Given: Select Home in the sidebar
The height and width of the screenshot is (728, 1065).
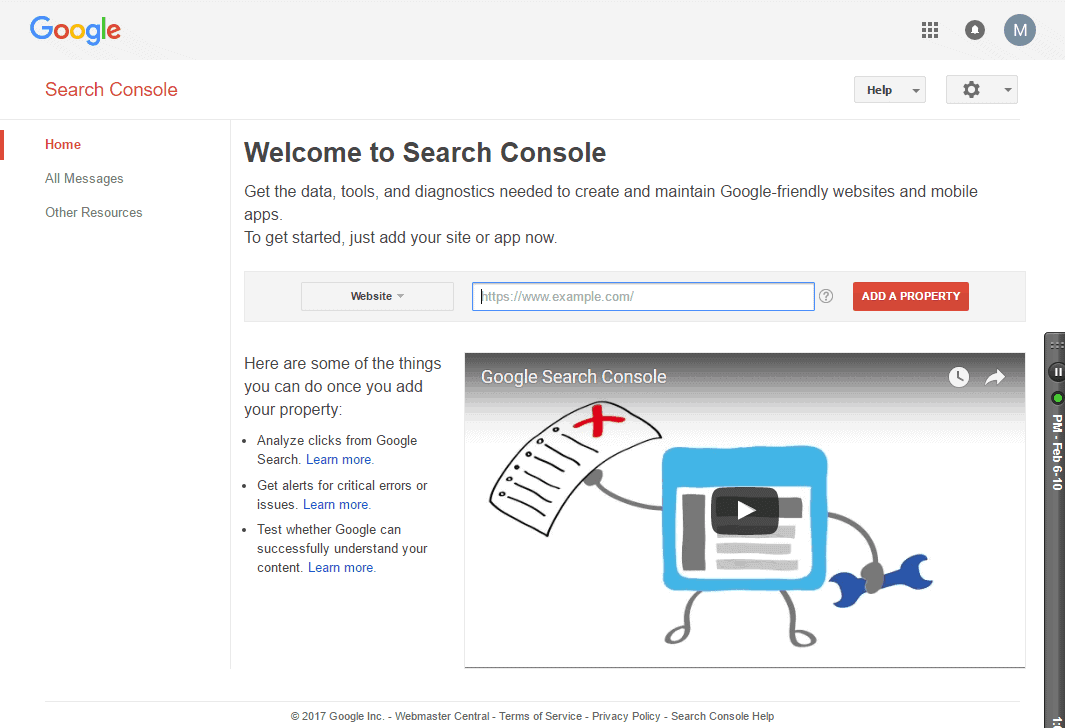Looking at the screenshot, I should pyautogui.click(x=62, y=145).
